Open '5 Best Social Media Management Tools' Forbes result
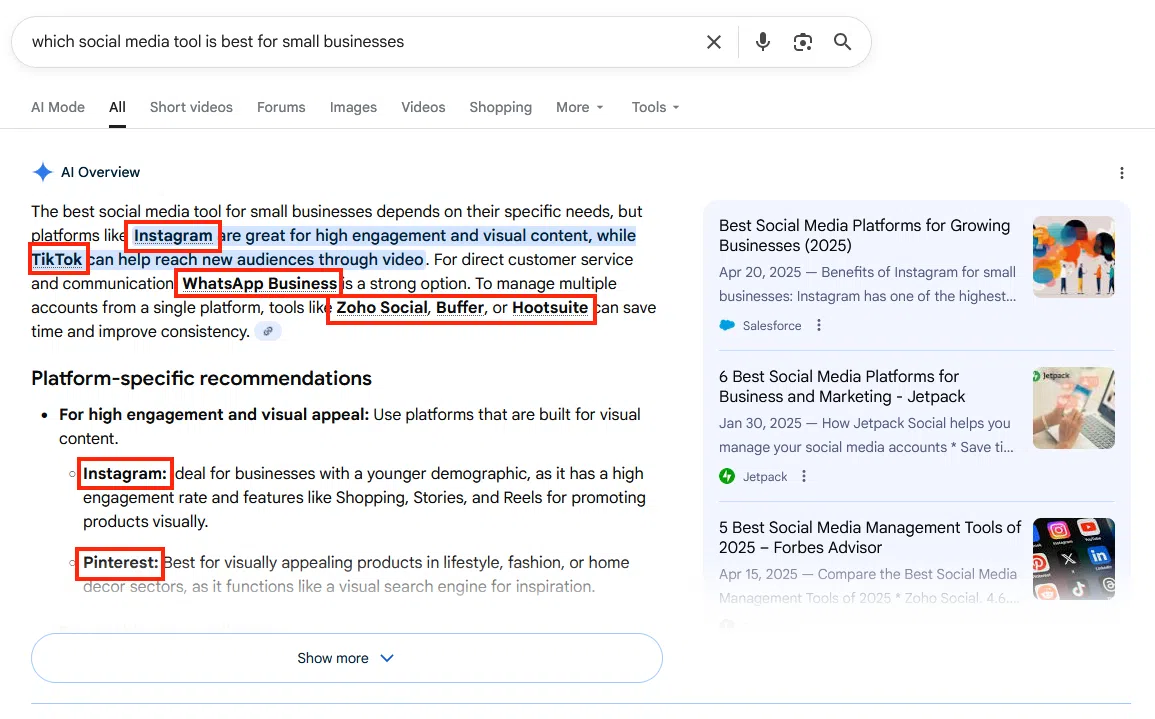 click(x=870, y=537)
